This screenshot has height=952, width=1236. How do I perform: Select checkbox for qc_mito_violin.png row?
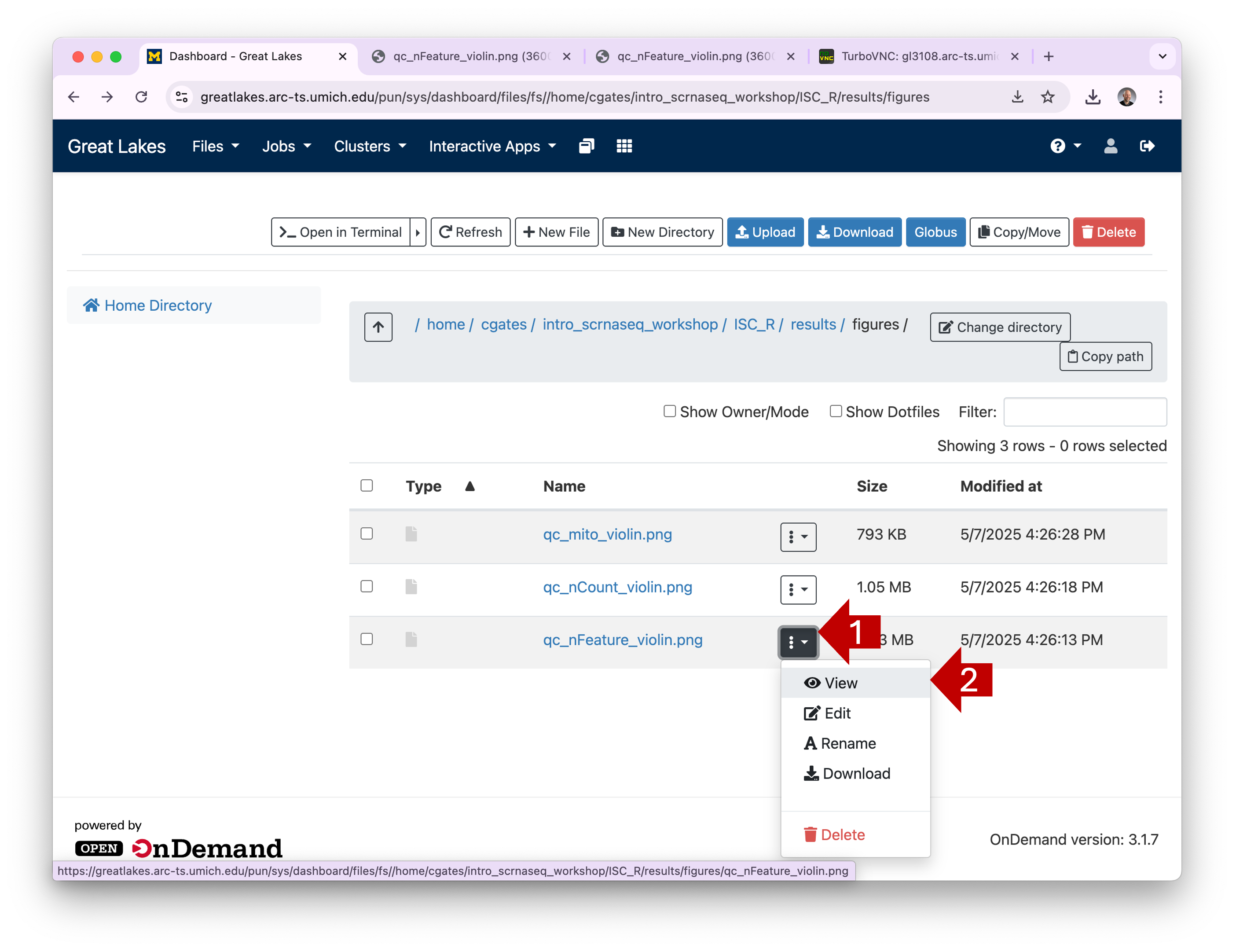point(367,534)
